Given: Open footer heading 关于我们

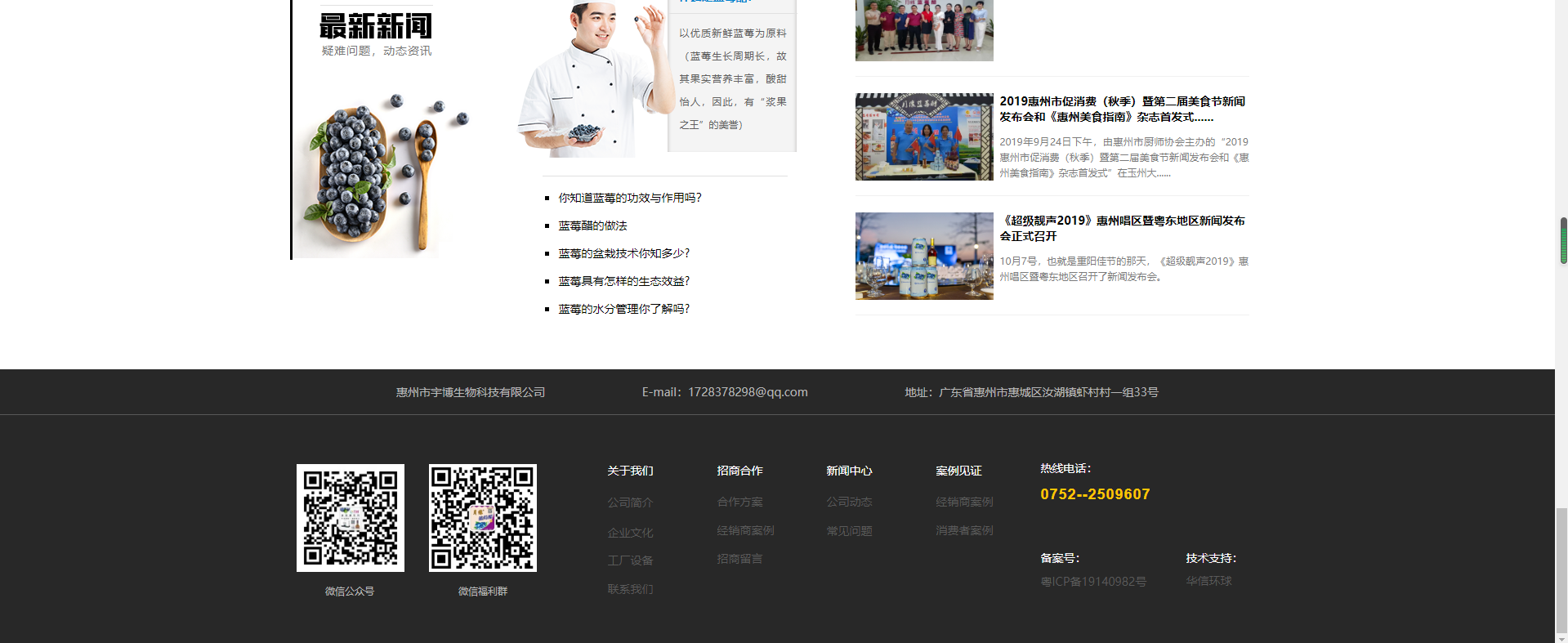Looking at the screenshot, I should point(630,471).
